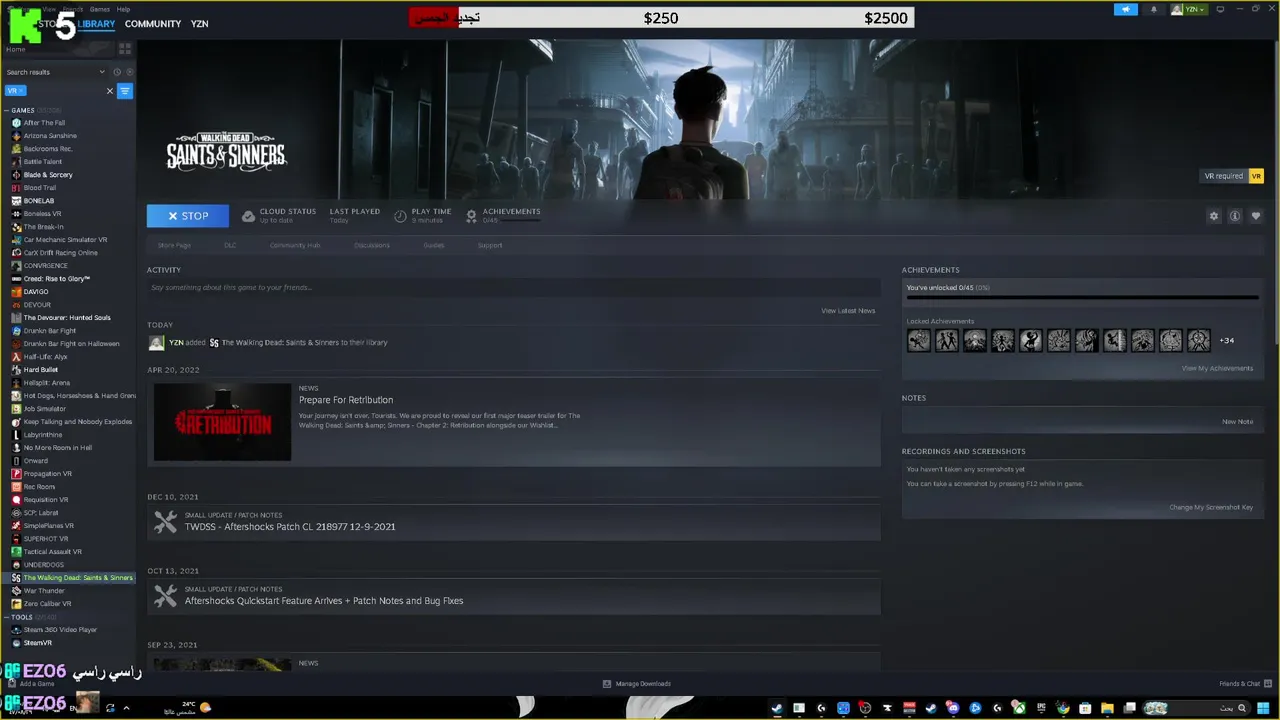The image size is (1280, 720).
Task: Select Blade & Sorcery in game list
Action: [48, 175]
